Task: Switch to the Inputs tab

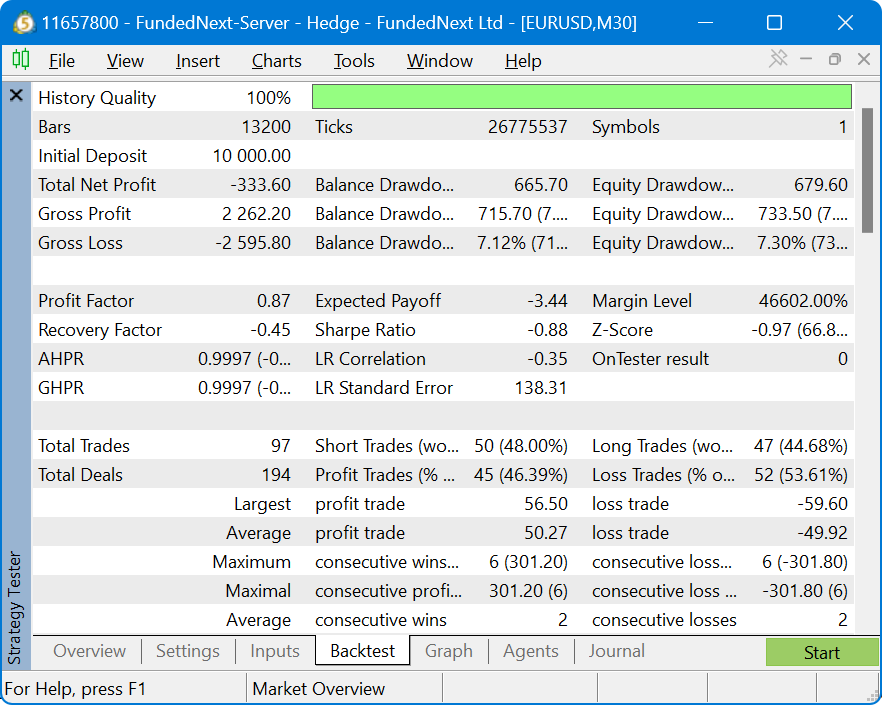Action: (275, 651)
